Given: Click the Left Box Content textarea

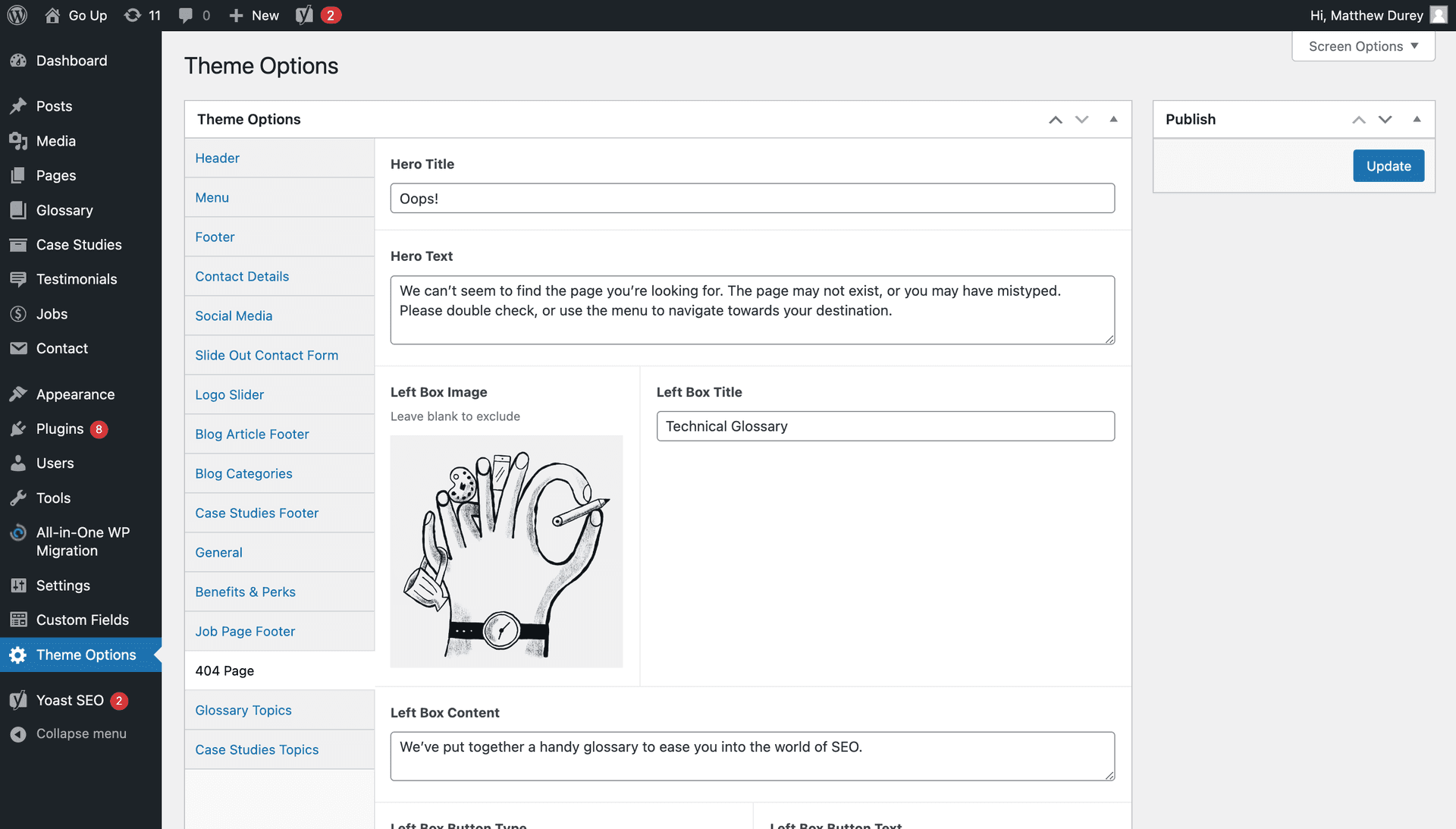Looking at the screenshot, I should 752,756.
